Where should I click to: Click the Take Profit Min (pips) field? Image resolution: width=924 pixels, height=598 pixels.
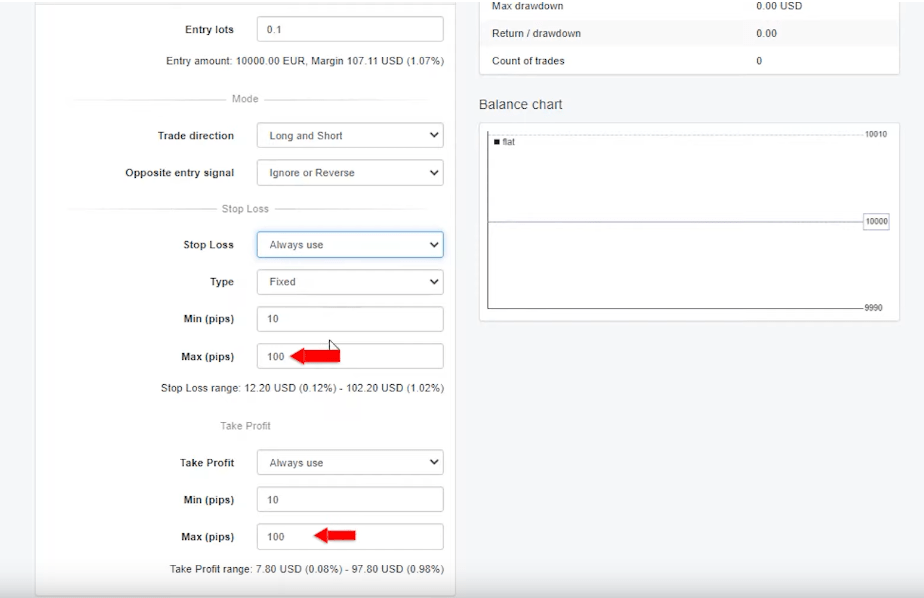pos(349,500)
